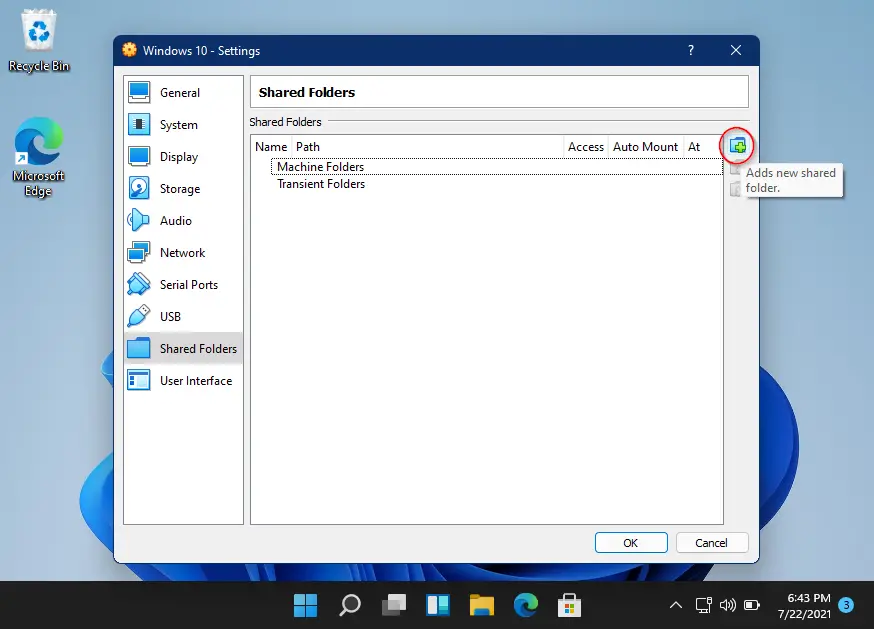This screenshot has width=874, height=629.
Task: Show hidden system tray icons
Action: click(676, 605)
